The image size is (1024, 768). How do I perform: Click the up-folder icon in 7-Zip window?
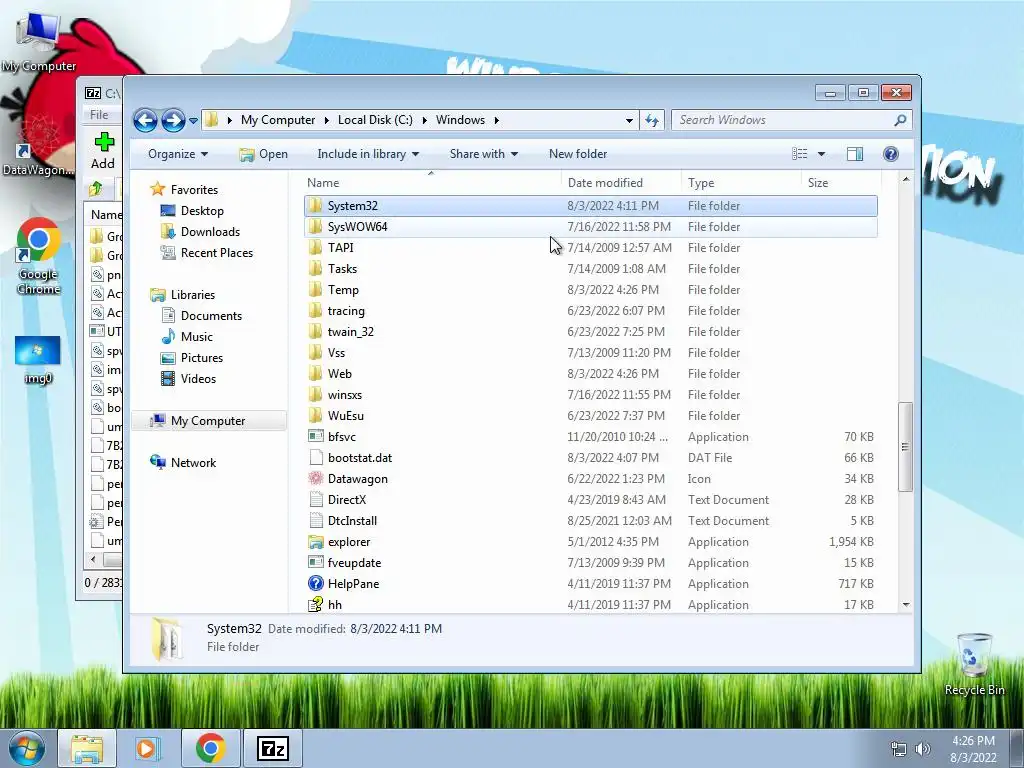(96, 189)
